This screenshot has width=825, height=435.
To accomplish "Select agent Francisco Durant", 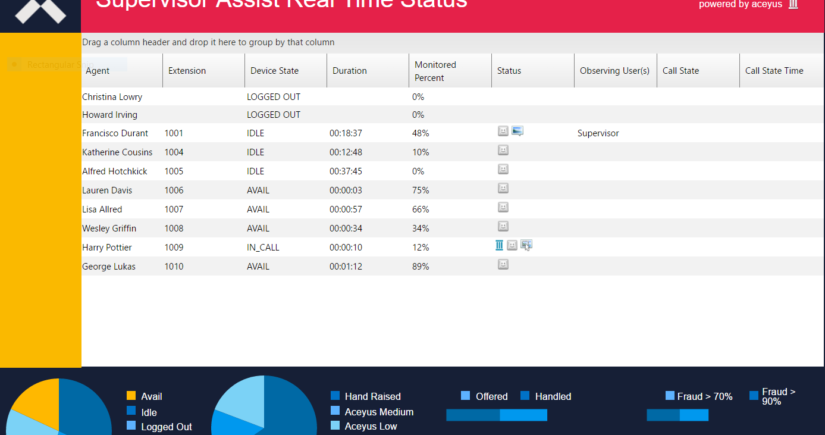I will pos(115,133).
